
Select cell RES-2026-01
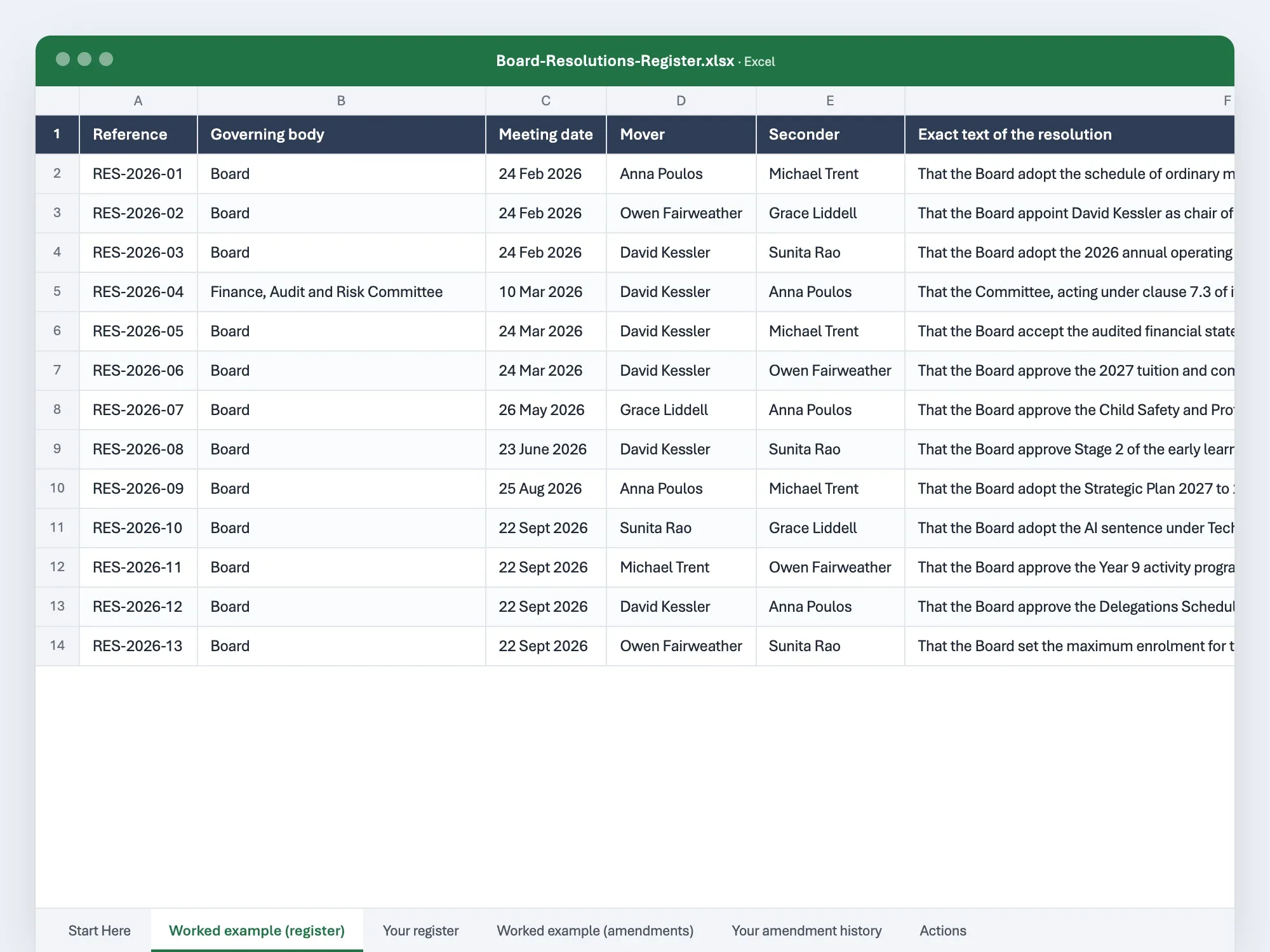tap(138, 173)
